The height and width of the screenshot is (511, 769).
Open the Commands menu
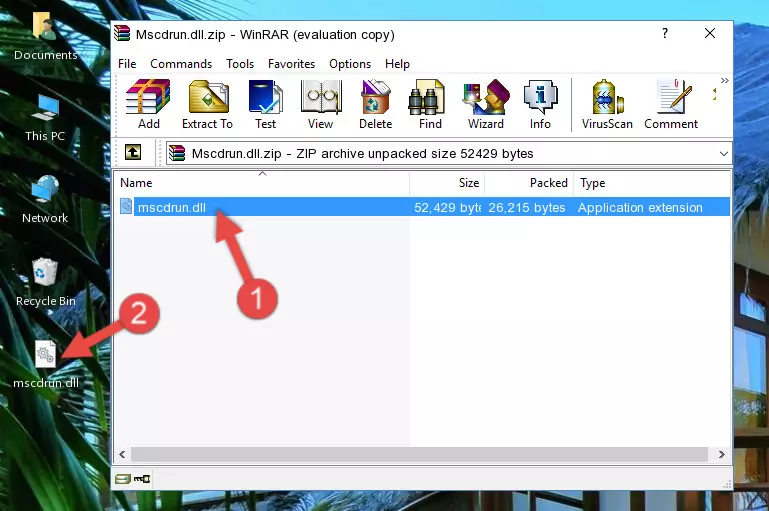[x=181, y=64]
